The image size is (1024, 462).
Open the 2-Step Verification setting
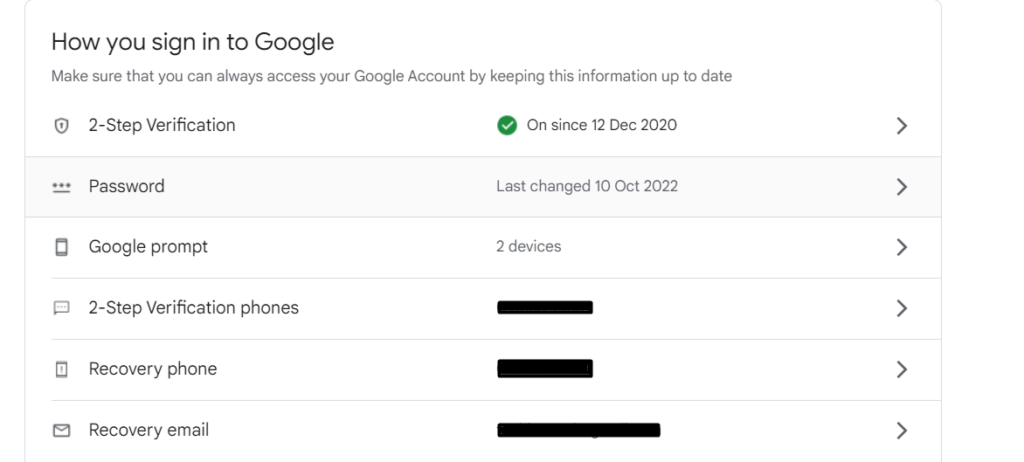click(162, 126)
